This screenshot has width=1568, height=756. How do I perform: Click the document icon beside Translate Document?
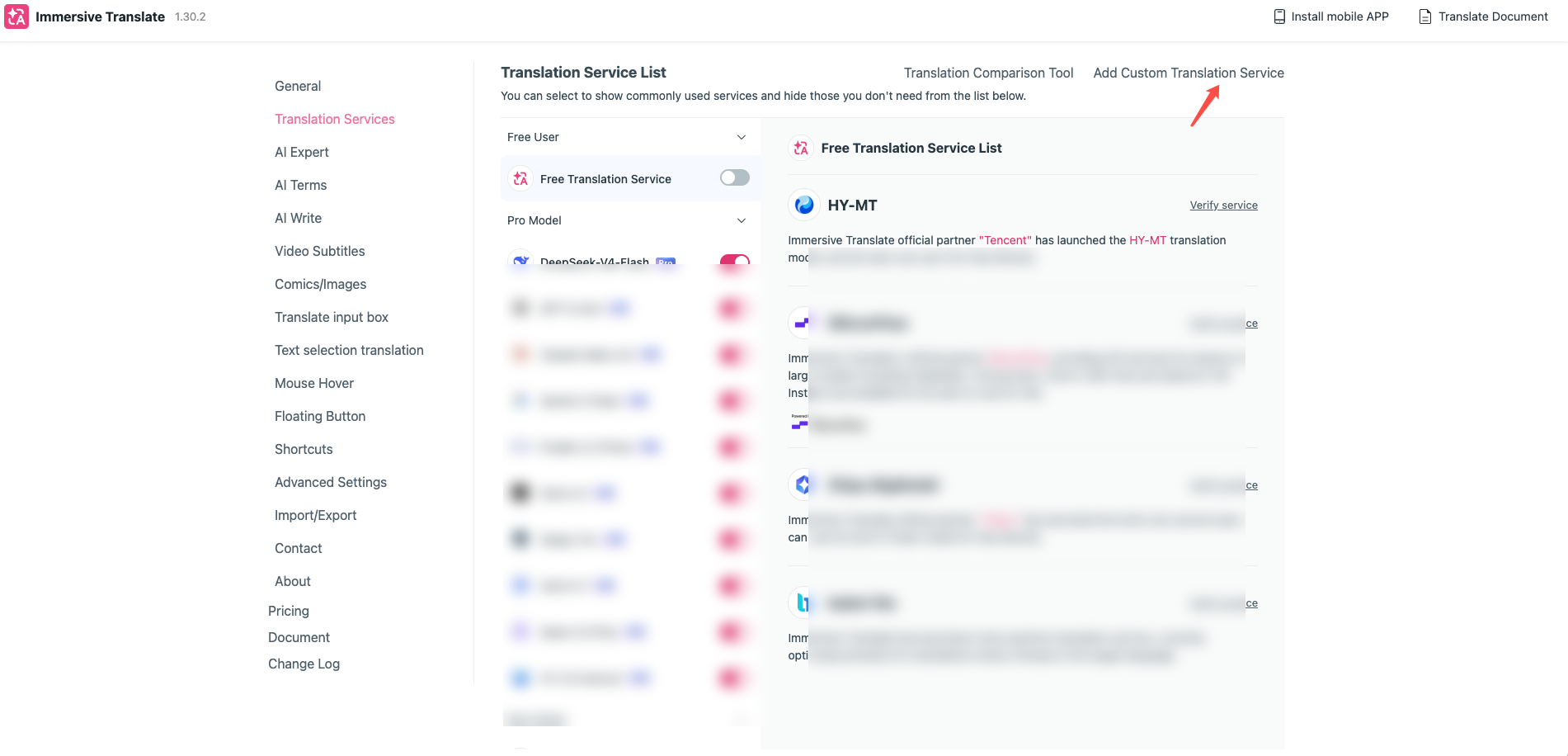click(x=1424, y=17)
